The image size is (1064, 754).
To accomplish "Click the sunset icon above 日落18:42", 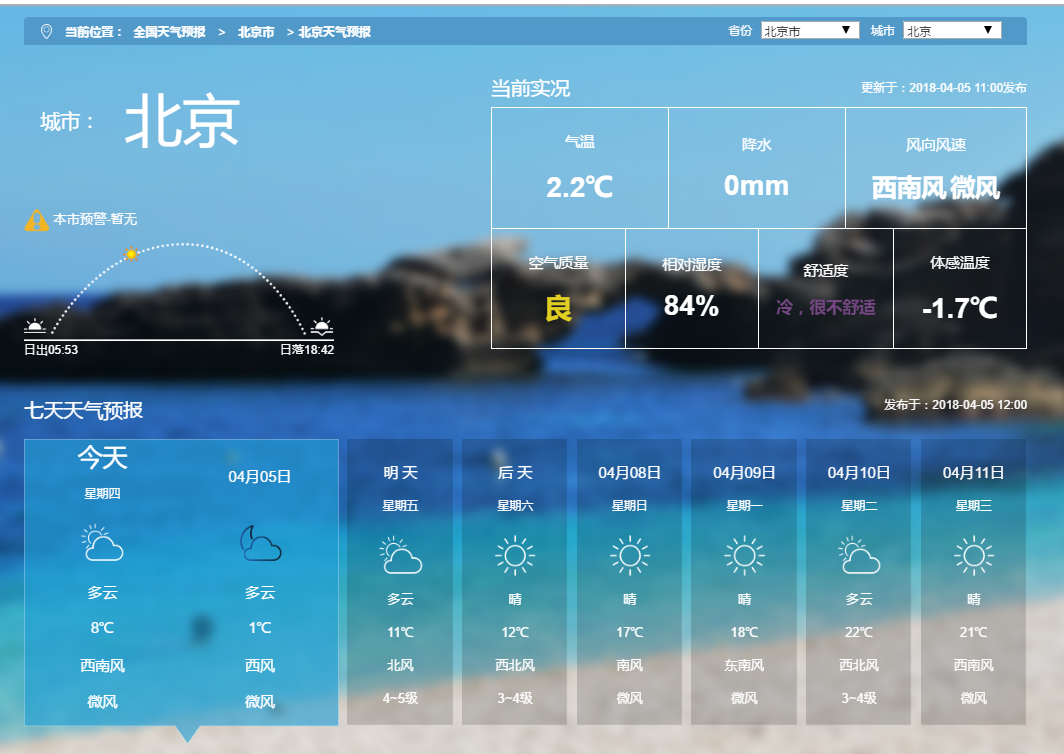I will pos(321,326).
